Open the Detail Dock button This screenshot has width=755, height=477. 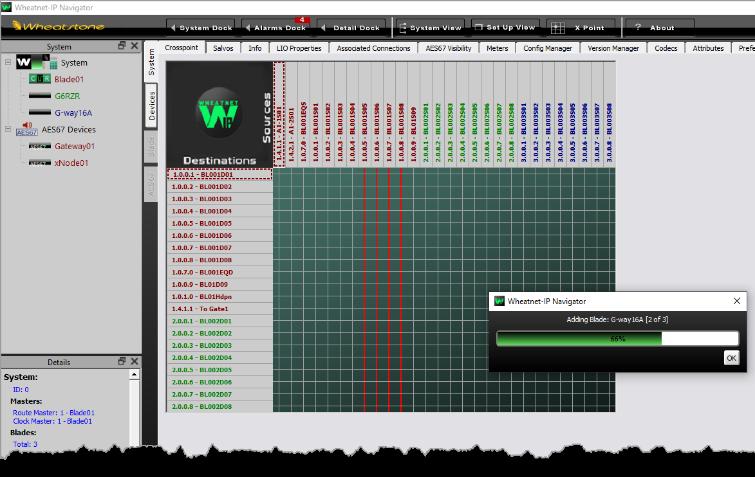pyautogui.click(x=351, y=28)
